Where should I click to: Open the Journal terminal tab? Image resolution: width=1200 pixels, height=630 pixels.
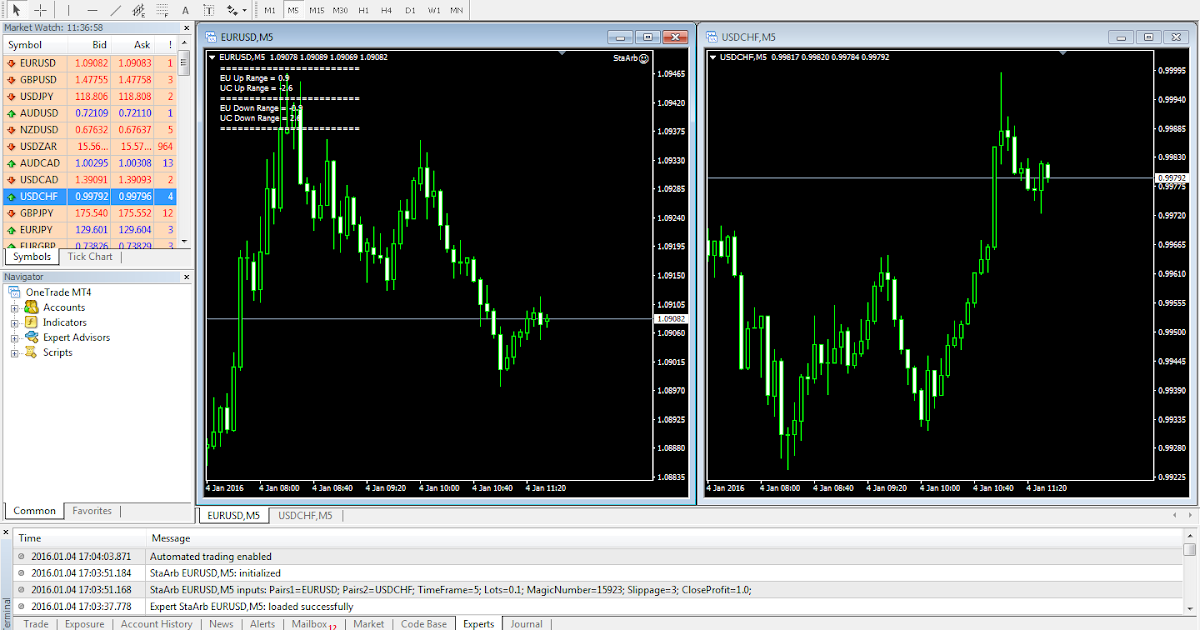pos(526,624)
